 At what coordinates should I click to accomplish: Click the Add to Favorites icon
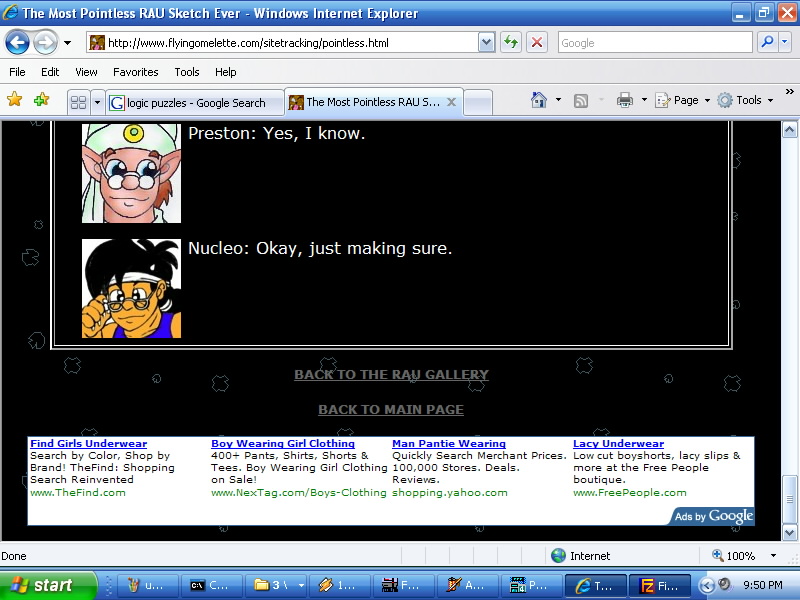41,99
